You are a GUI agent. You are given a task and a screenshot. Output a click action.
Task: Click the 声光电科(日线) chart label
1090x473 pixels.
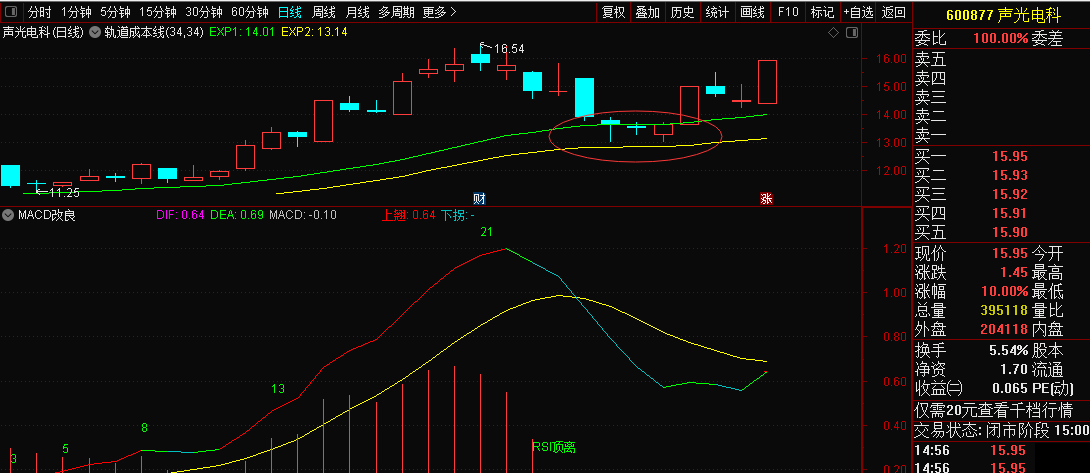tap(43, 32)
